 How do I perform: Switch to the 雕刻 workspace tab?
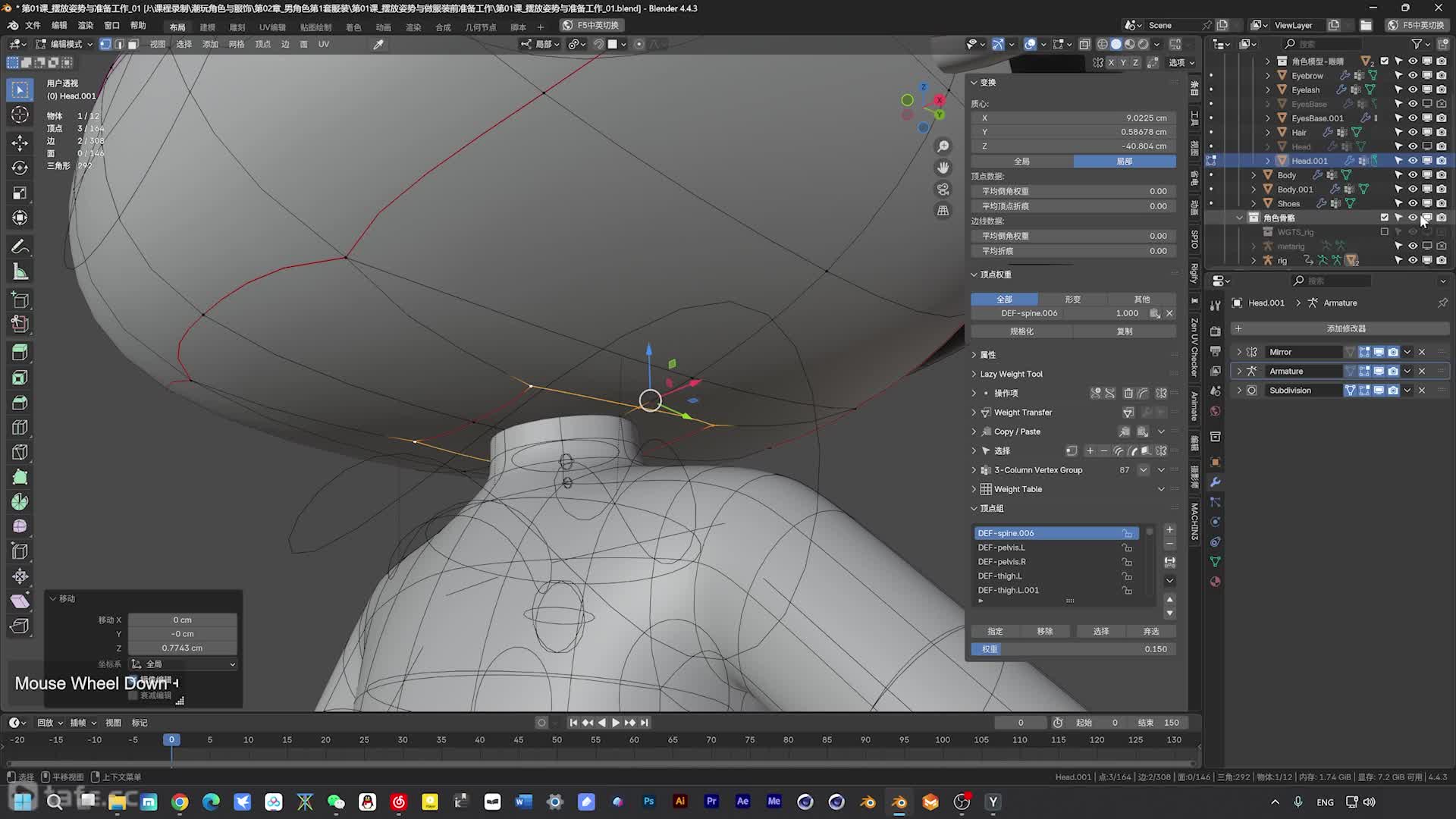(237, 27)
